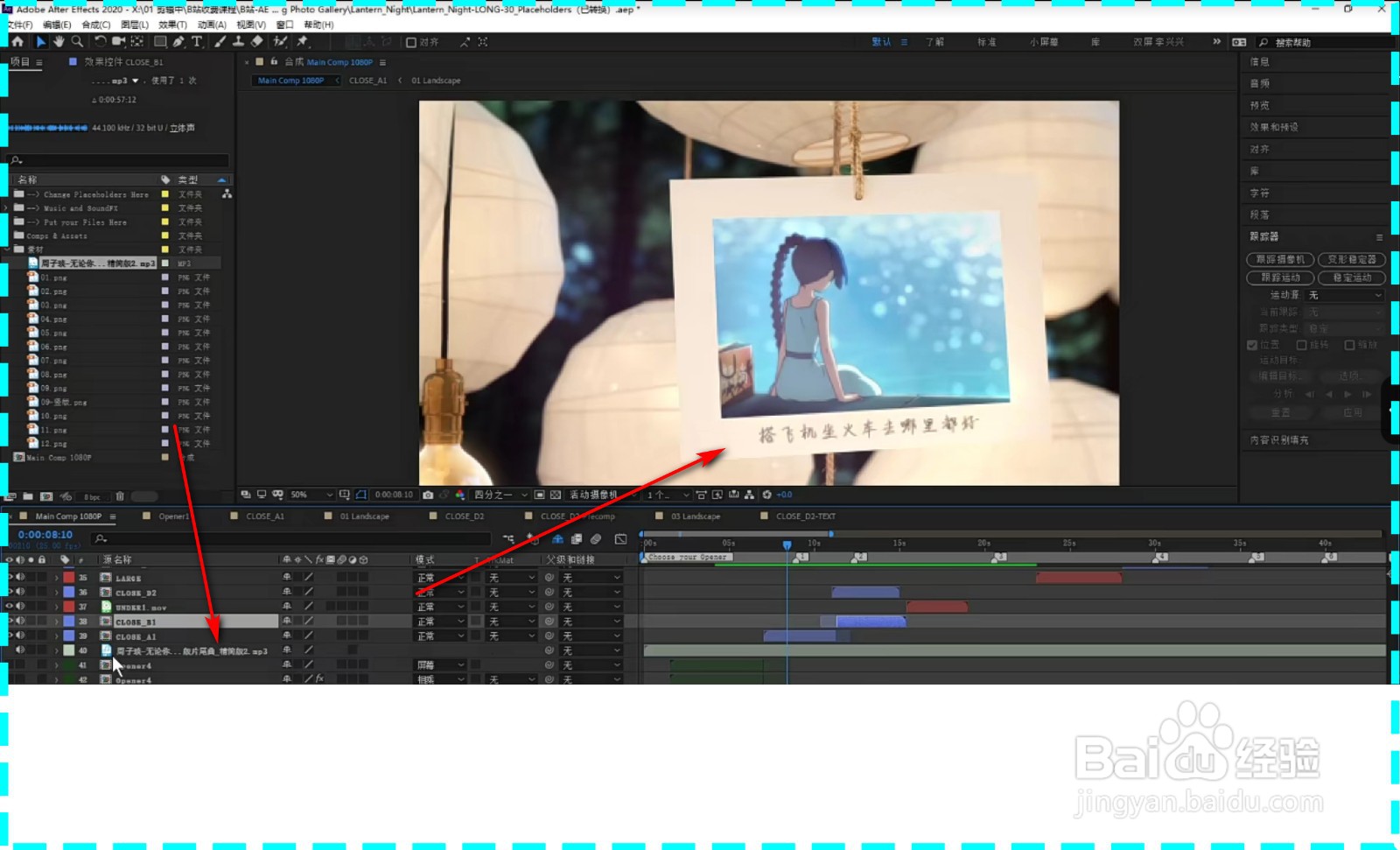Toggle the transparency grid icon in the viewer
This screenshot has height=850, width=1400.
pyautogui.click(x=556, y=495)
